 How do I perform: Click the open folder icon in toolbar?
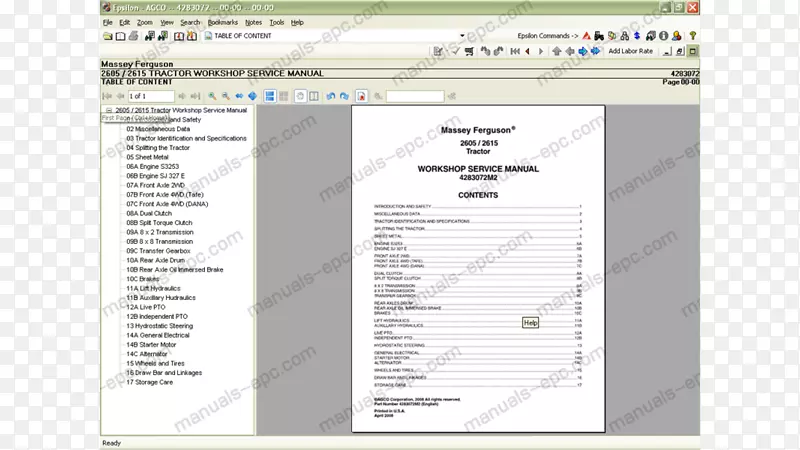tap(107, 36)
